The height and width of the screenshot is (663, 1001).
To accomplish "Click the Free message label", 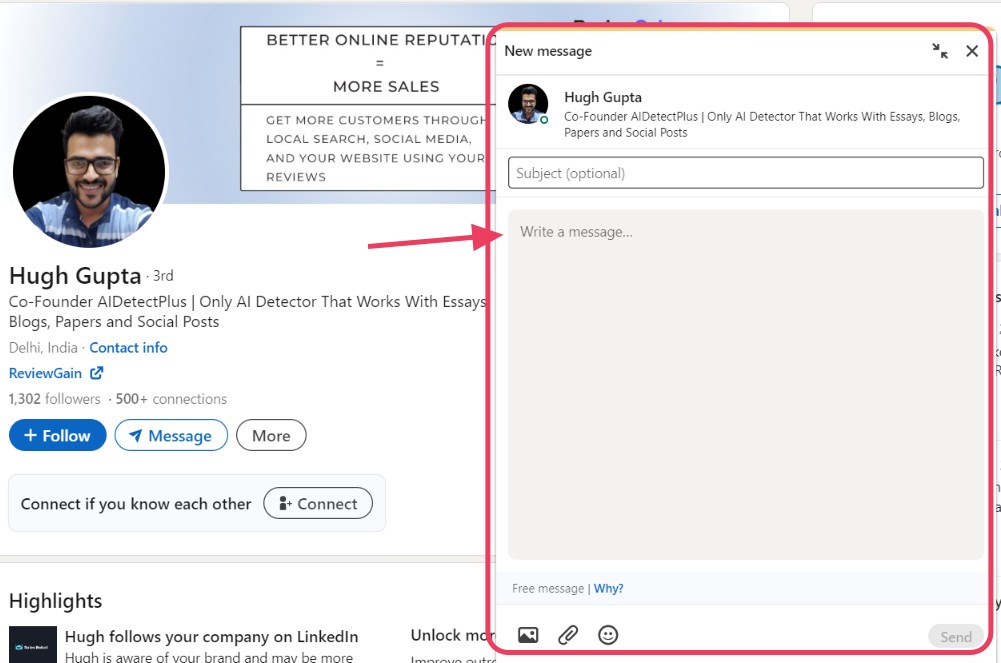I will click(x=548, y=588).
